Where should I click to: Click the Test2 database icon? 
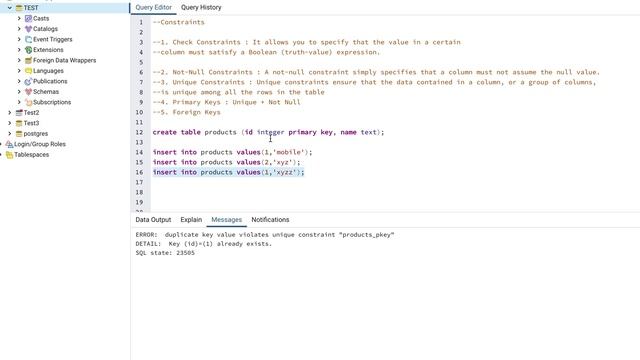point(19,113)
